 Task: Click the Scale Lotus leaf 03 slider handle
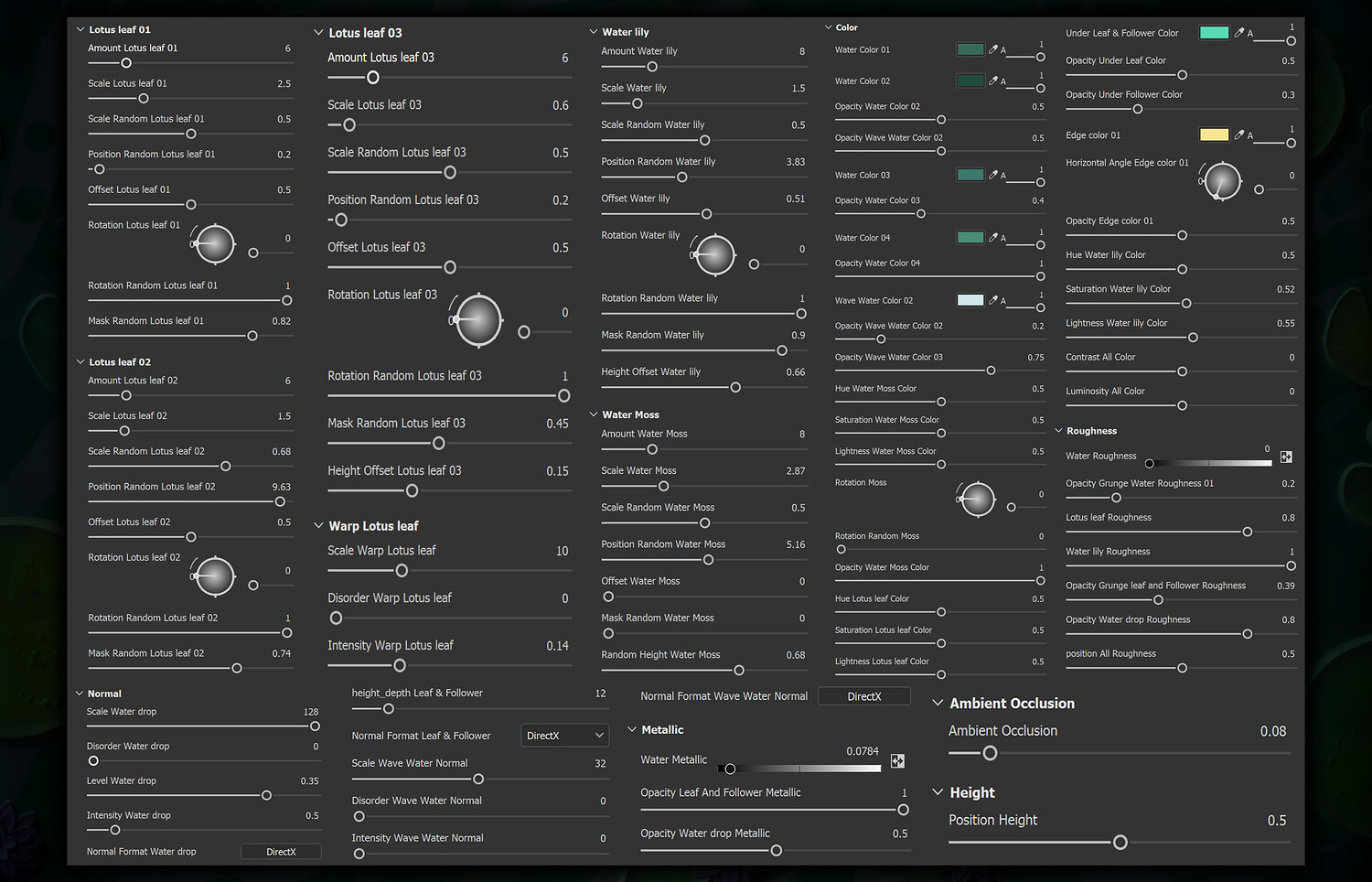(348, 124)
